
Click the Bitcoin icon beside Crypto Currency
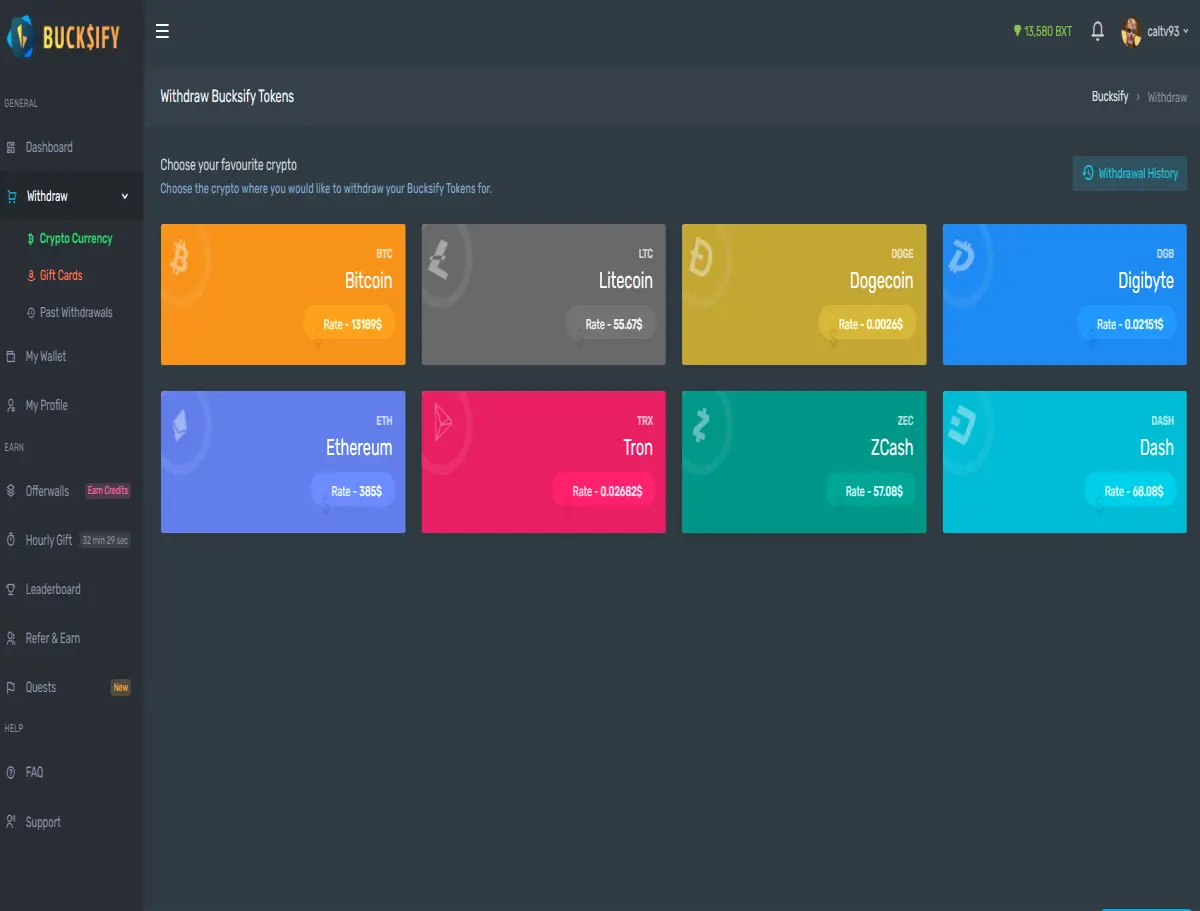pos(31,239)
